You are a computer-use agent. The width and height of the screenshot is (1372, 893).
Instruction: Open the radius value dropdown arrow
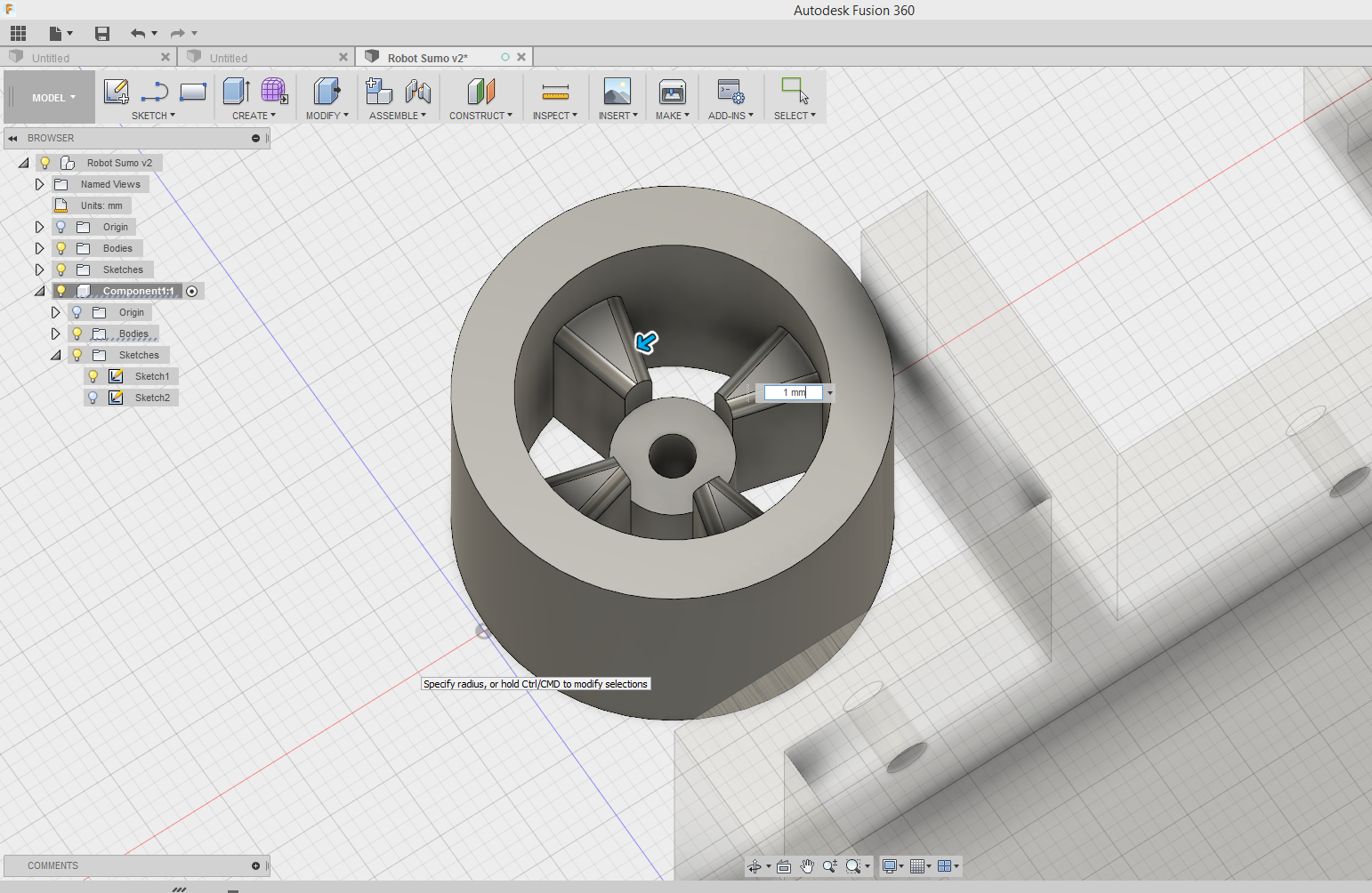(x=829, y=392)
